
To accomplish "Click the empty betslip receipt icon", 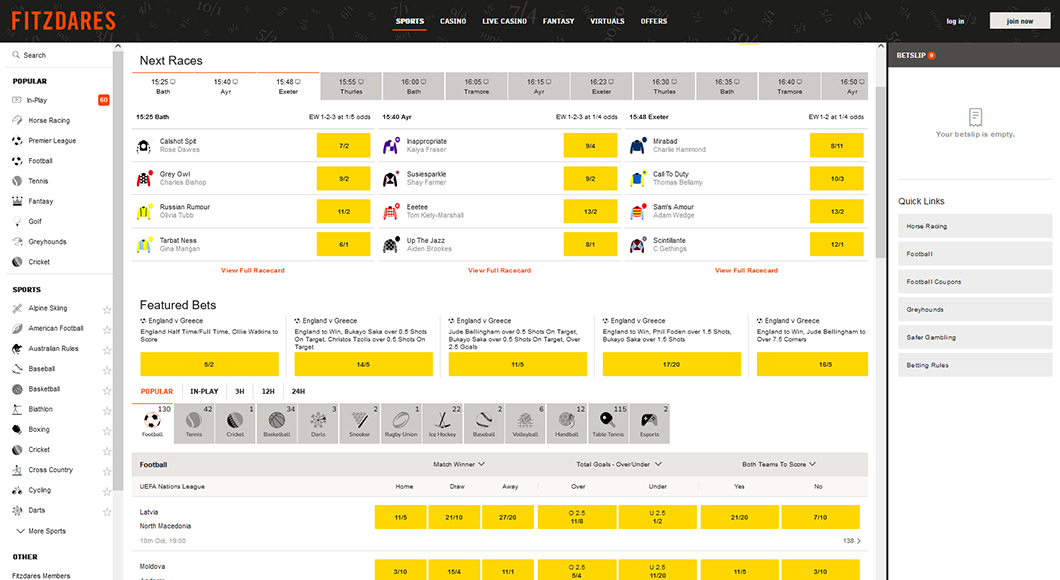I will 975,117.
